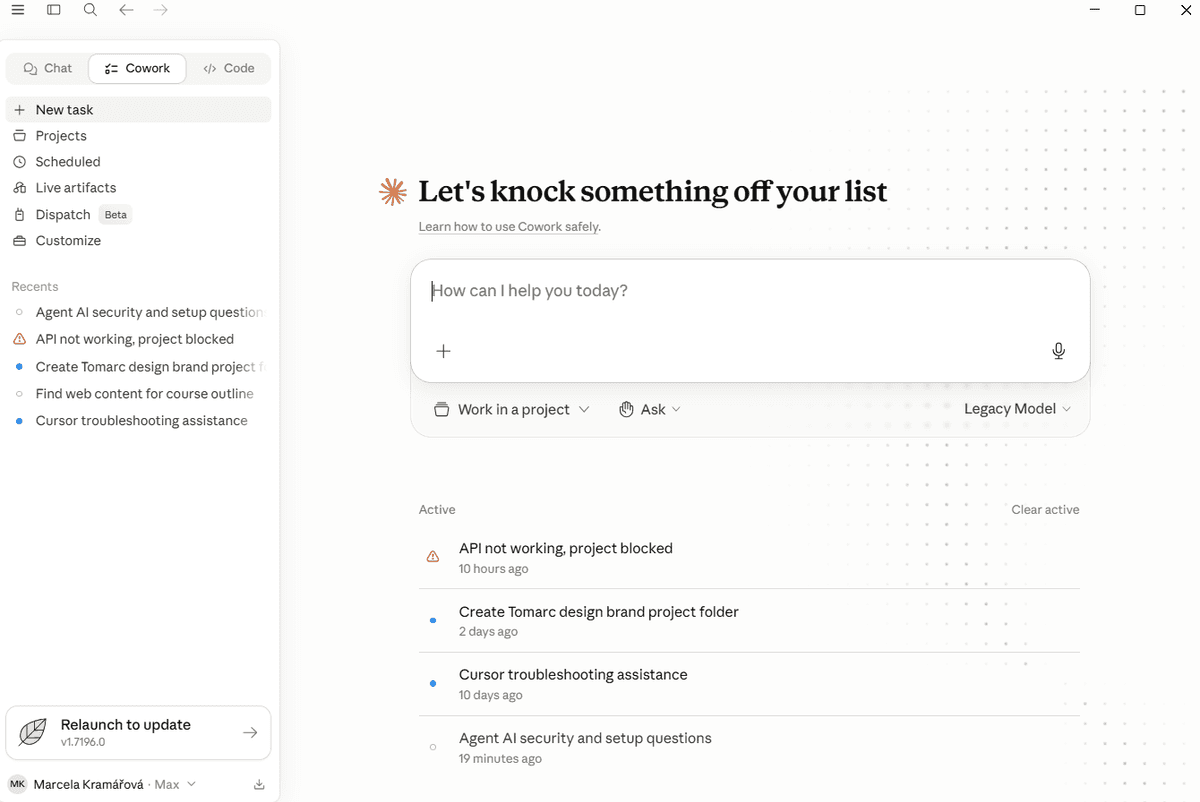Click Learn how to use Cowork safely link
The height and width of the screenshot is (802, 1200).
coord(509,227)
